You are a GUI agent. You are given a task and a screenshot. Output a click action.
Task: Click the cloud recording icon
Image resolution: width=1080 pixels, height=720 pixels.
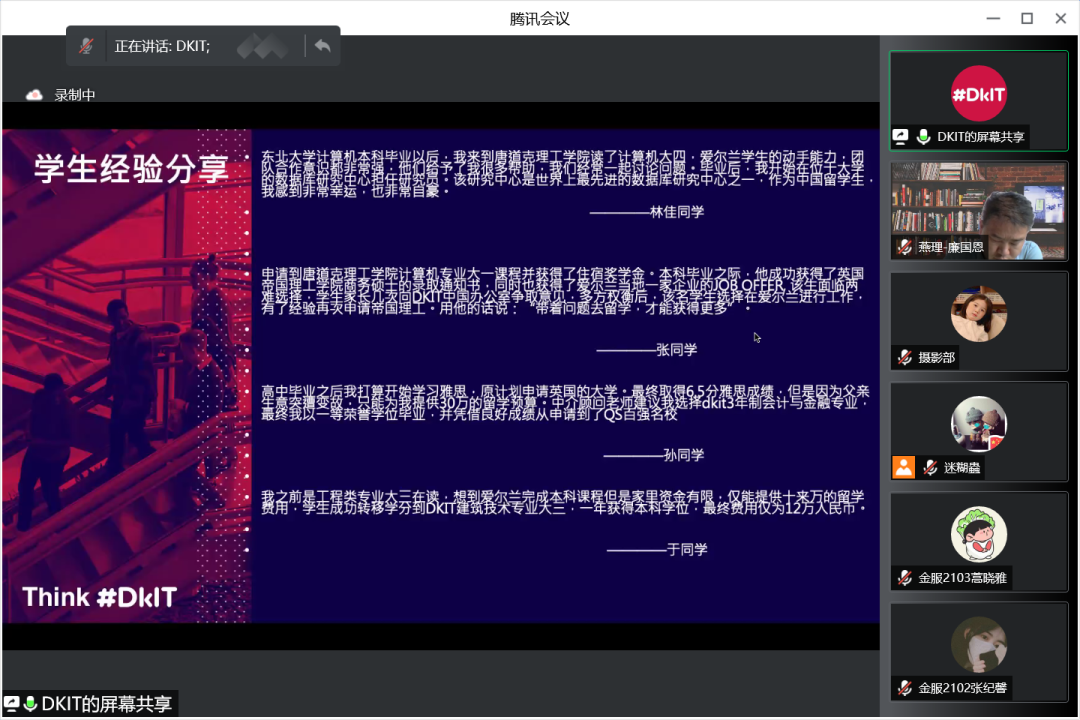(x=35, y=95)
